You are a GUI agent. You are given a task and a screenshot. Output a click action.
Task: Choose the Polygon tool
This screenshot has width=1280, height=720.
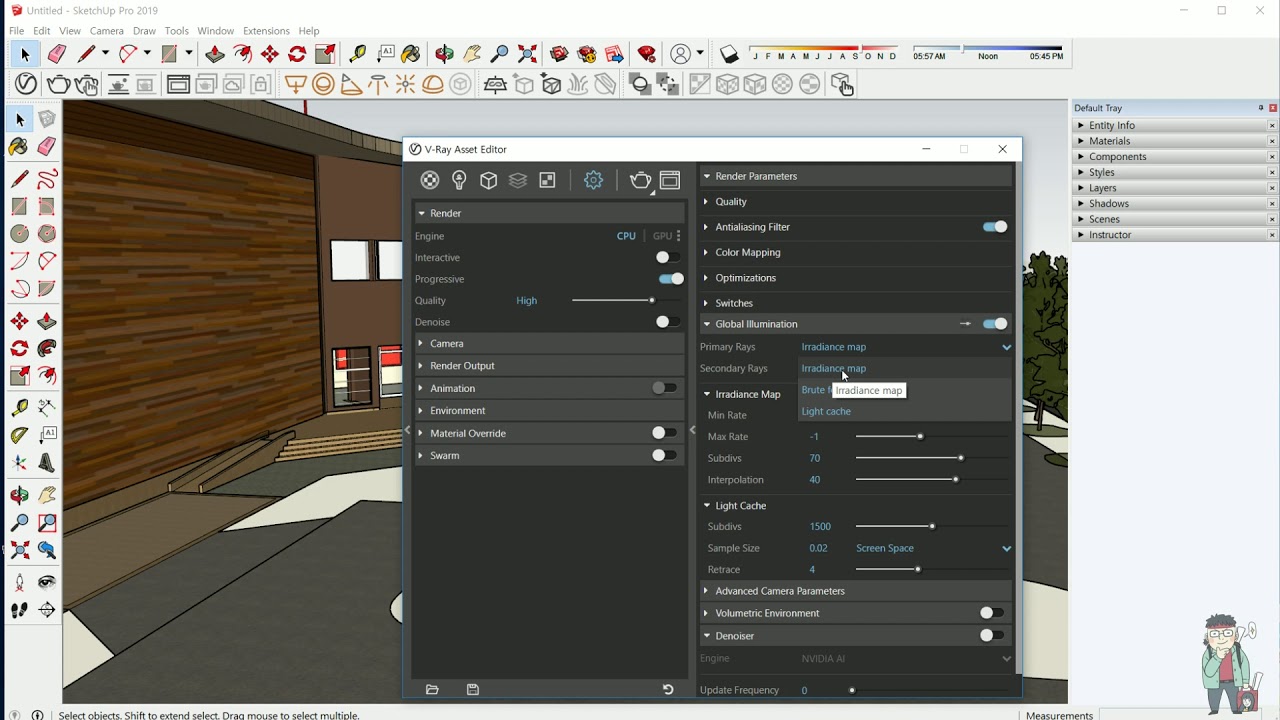[47, 234]
